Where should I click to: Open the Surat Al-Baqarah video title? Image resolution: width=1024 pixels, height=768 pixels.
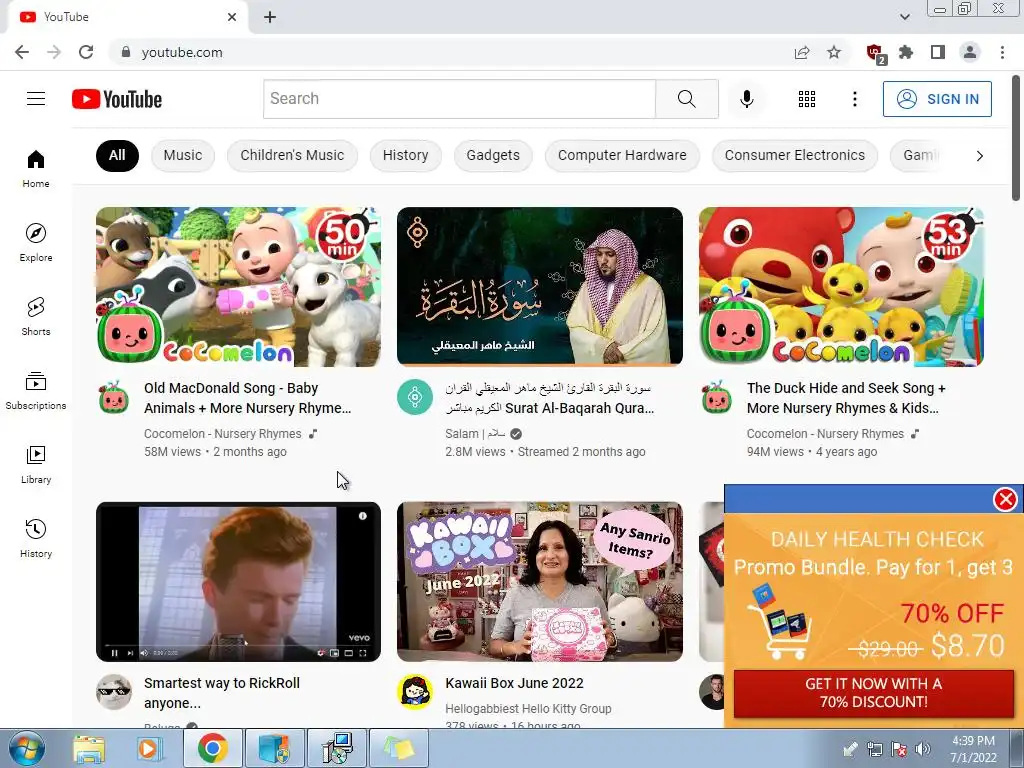[549, 398]
